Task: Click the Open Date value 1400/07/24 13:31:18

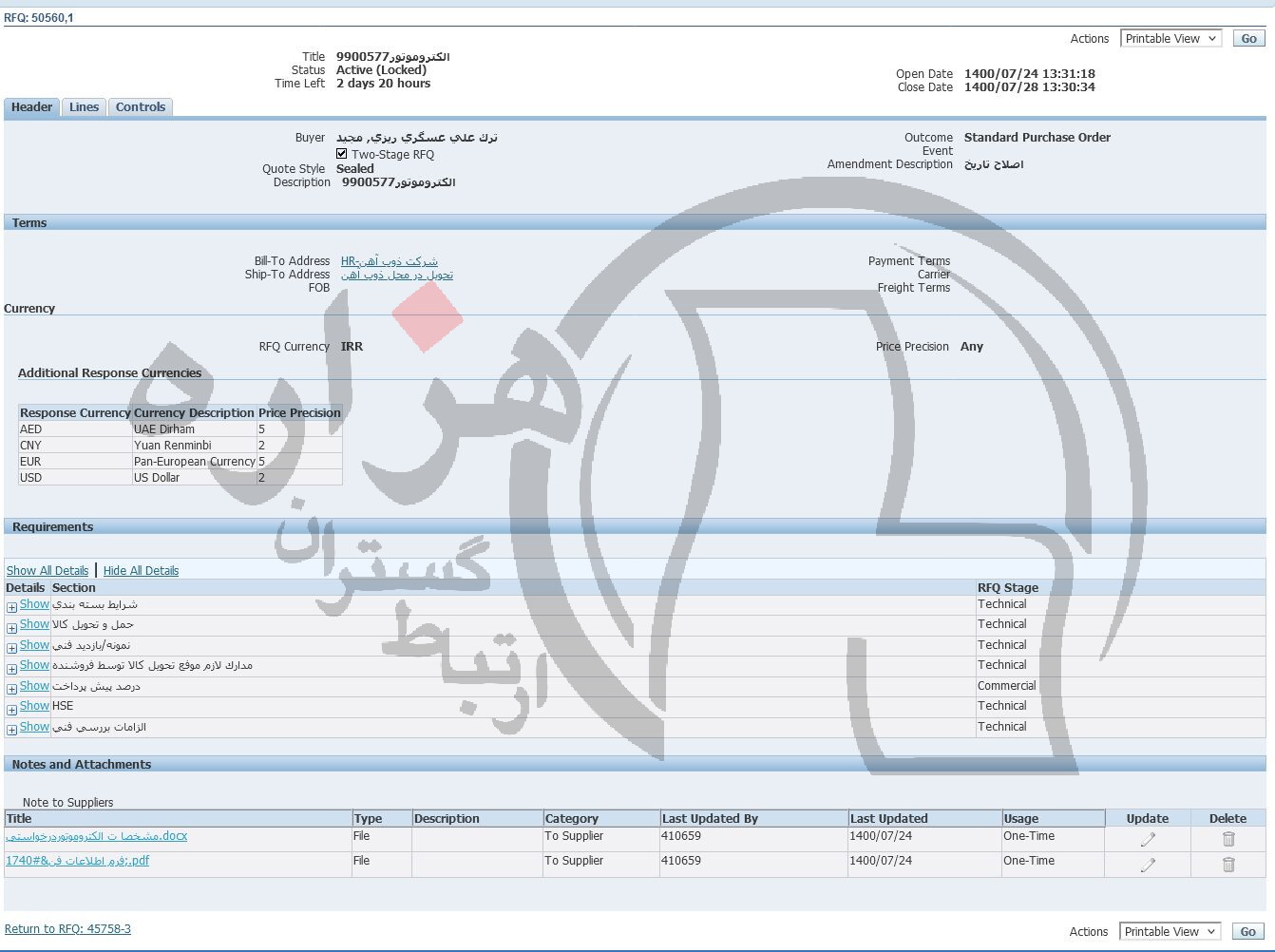Action: coord(1030,74)
